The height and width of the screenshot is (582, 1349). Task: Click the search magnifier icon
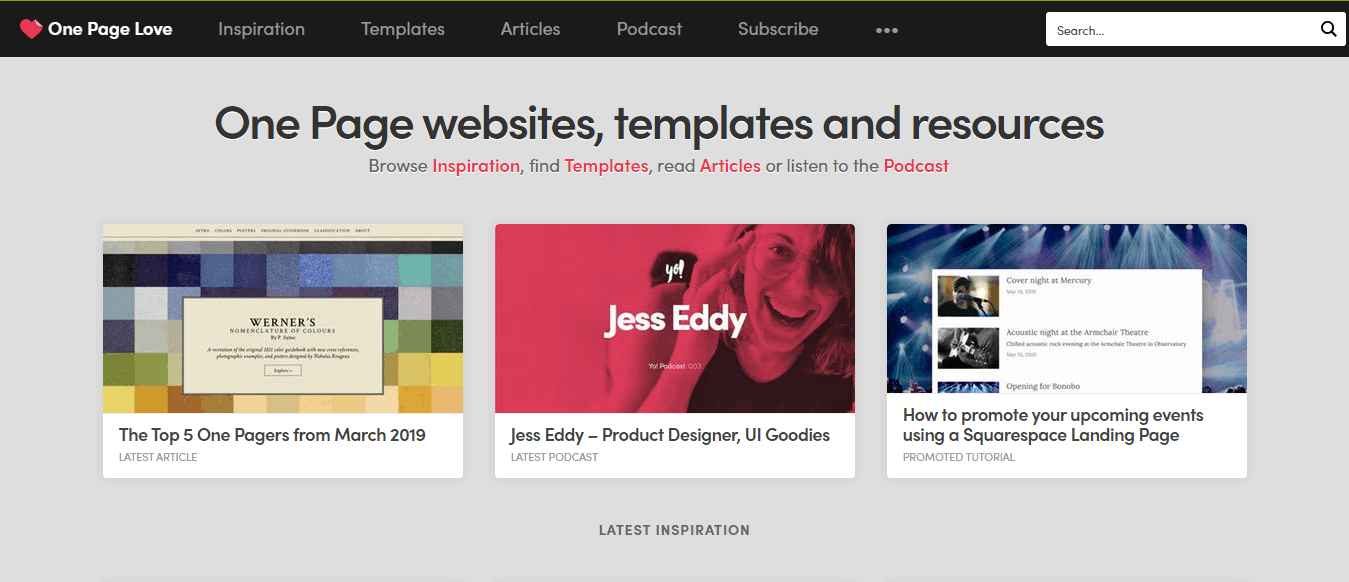[x=1328, y=29]
